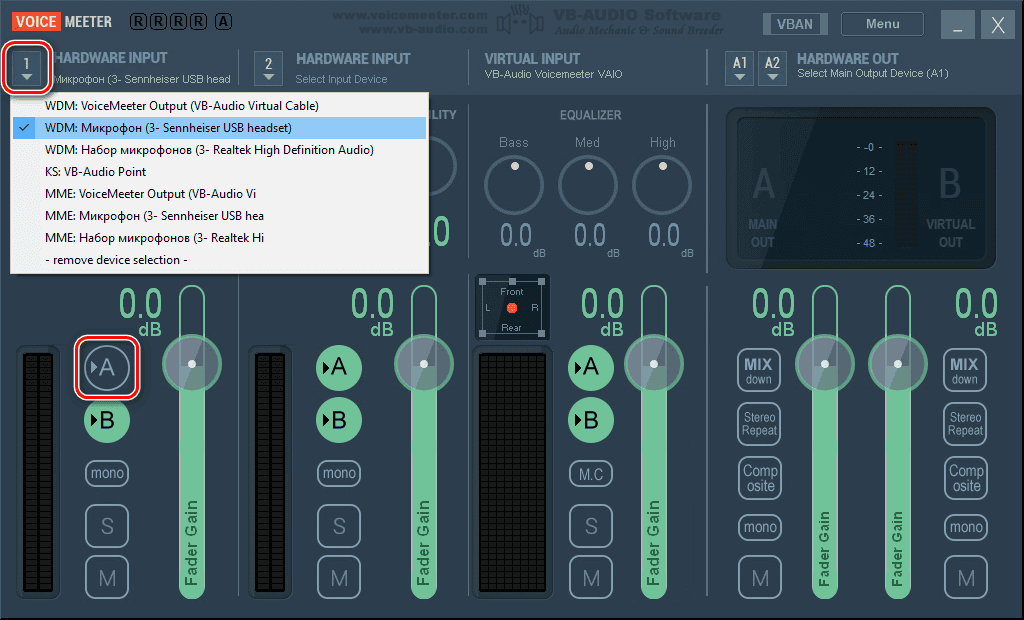The height and width of the screenshot is (620, 1024).
Task: Open the Menu button
Action: coord(882,24)
